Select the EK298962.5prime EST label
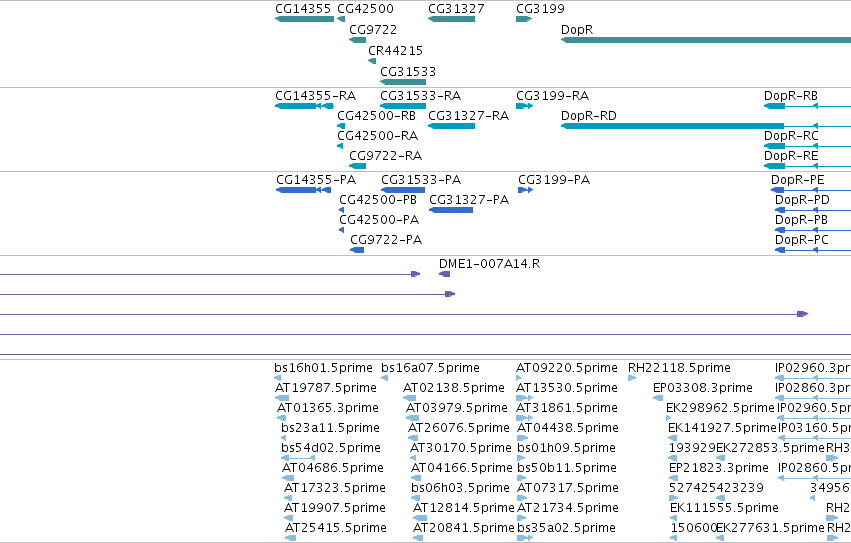Screen dimensions: 851x543 click(x=720, y=408)
